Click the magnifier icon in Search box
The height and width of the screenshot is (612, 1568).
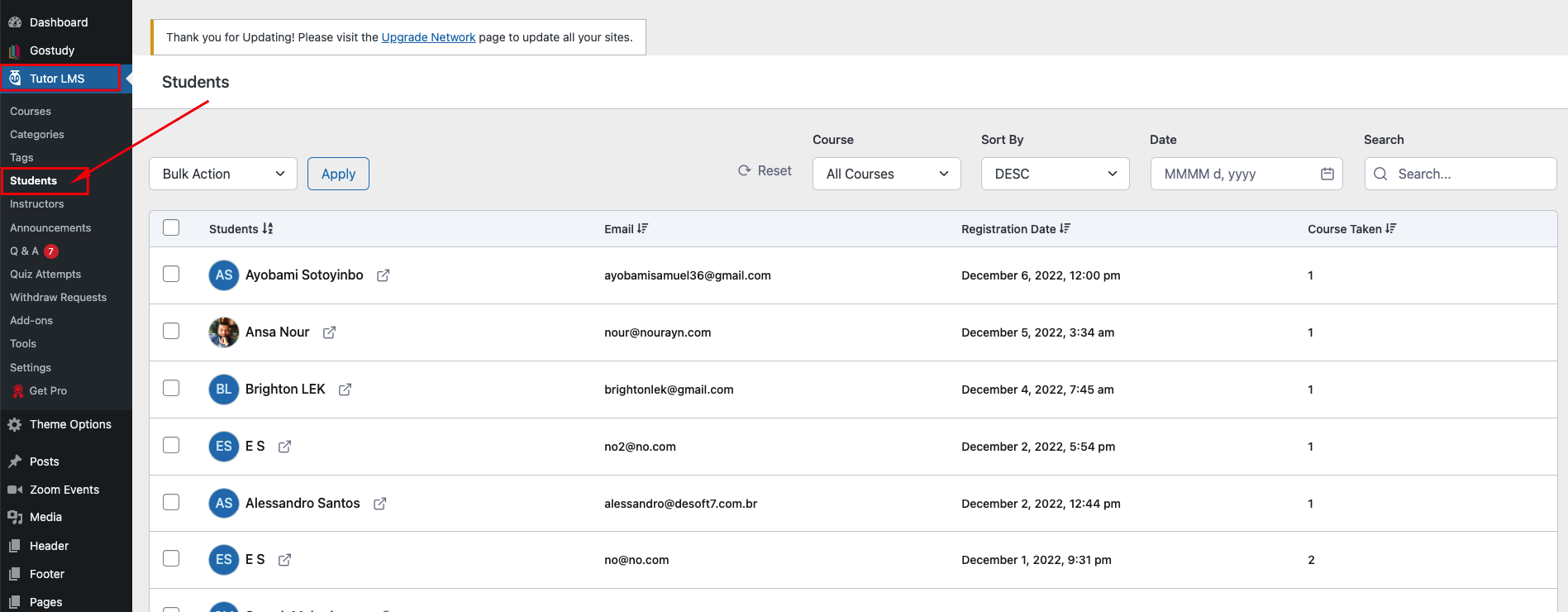pyautogui.click(x=1380, y=174)
